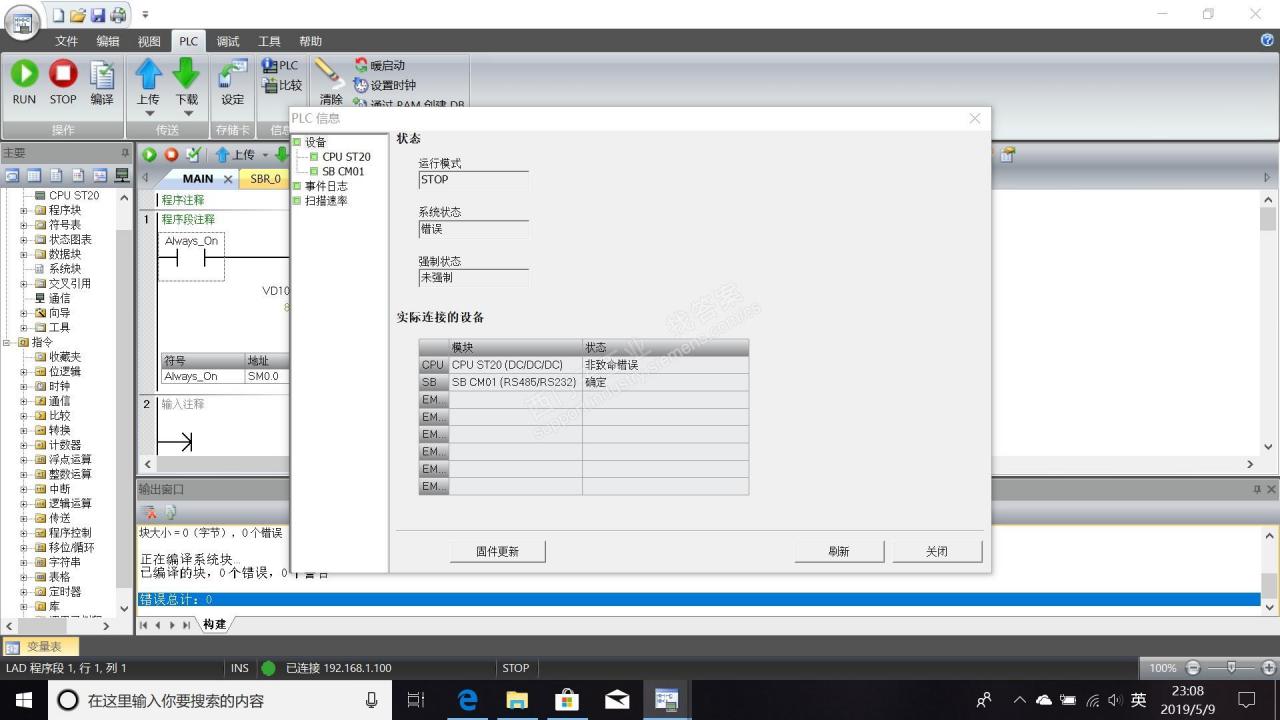The image size is (1280, 720).
Task: Open the 文件 menu tab
Action: pos(66,41)
